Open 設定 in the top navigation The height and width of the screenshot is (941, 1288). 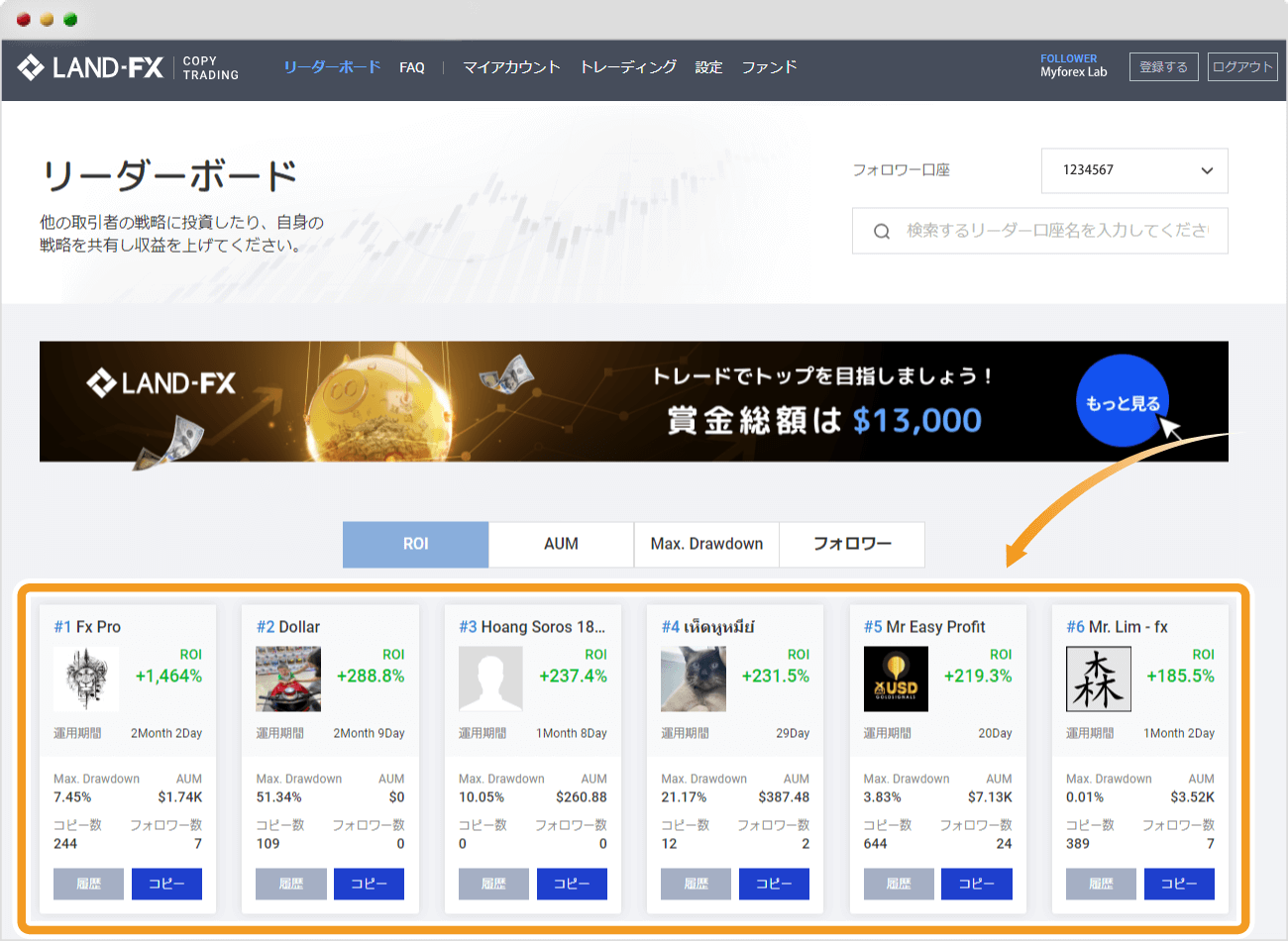click(708, 67)
